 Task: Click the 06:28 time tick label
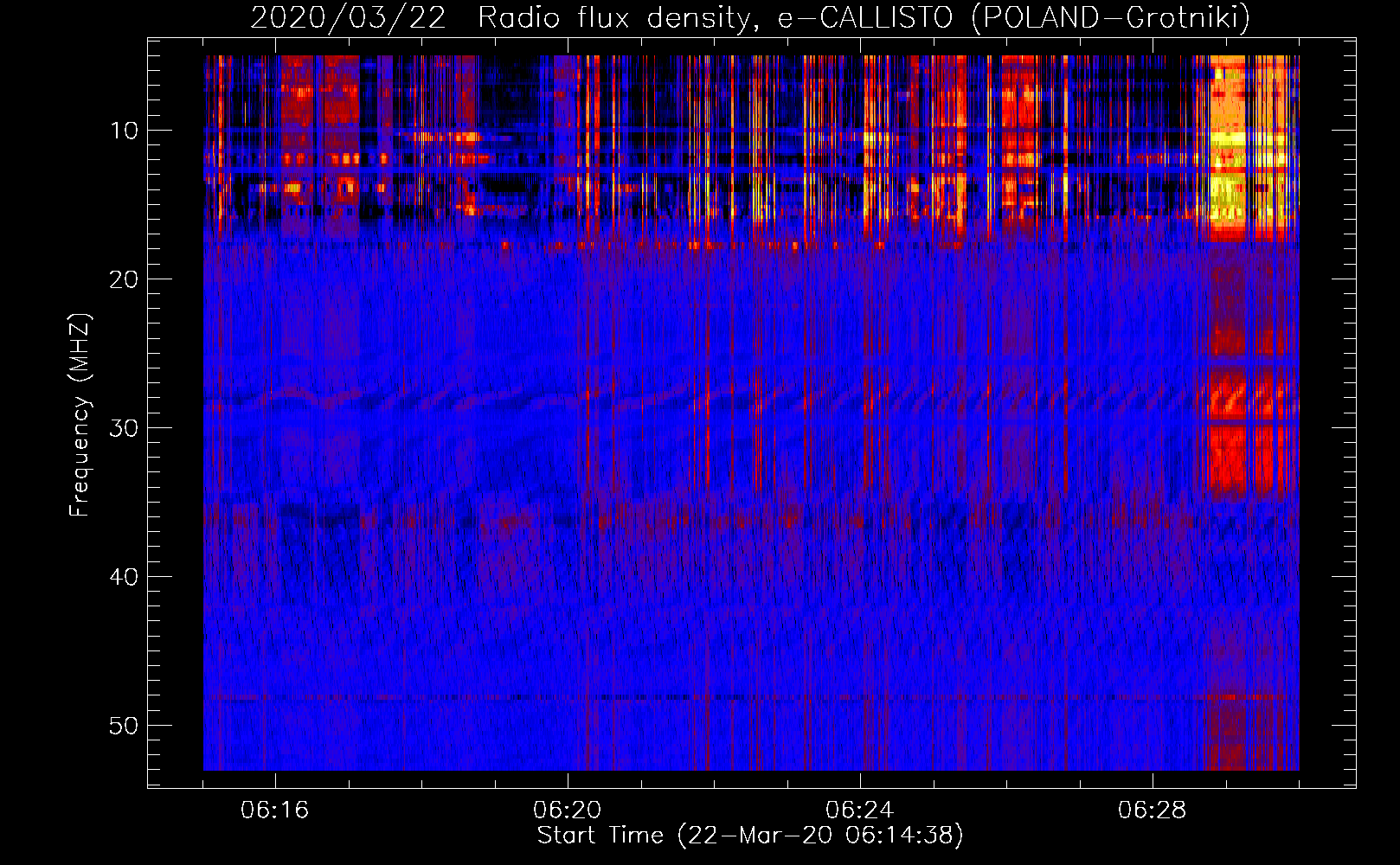(1153, 811)
